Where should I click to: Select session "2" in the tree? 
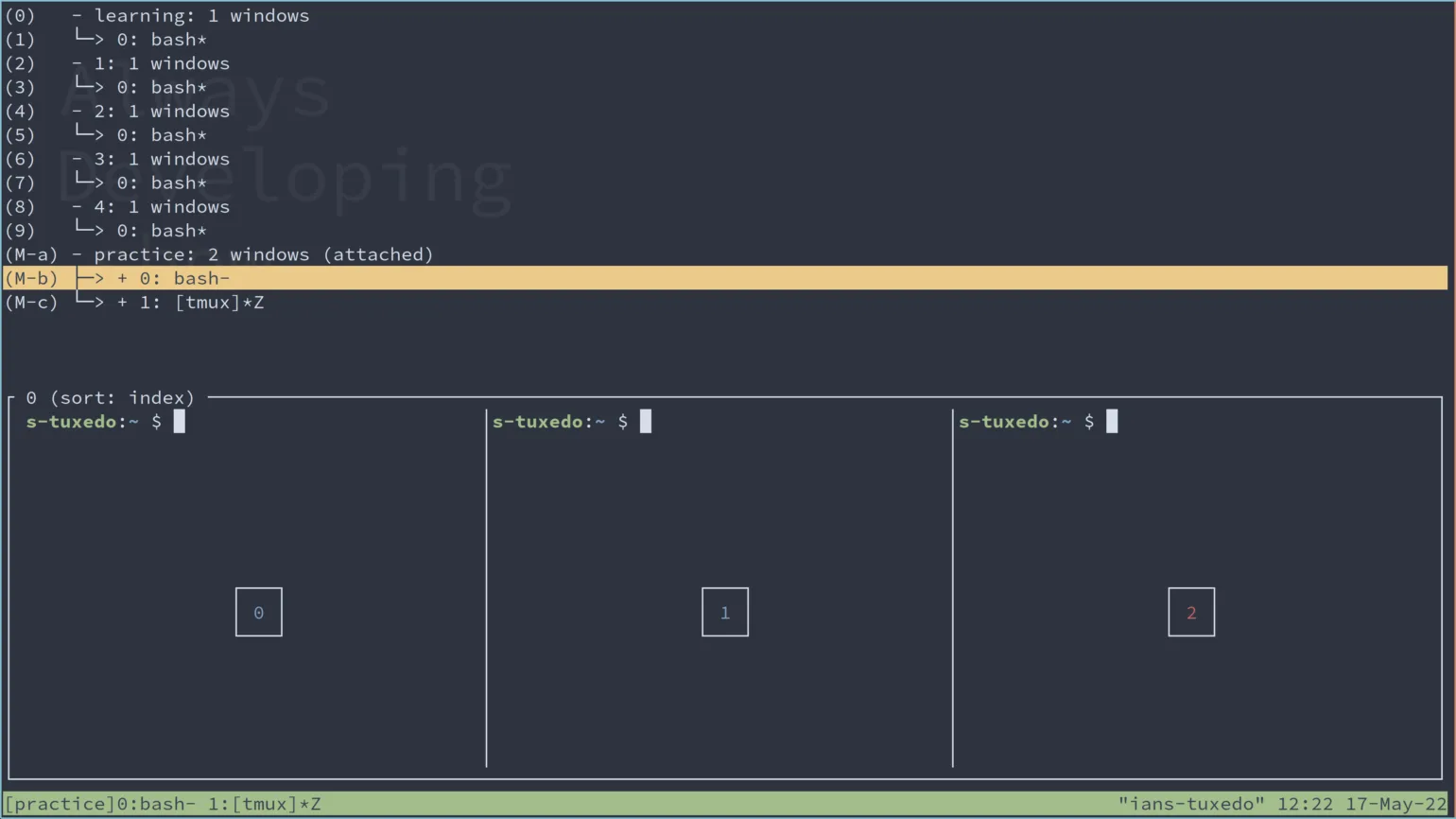161,111
